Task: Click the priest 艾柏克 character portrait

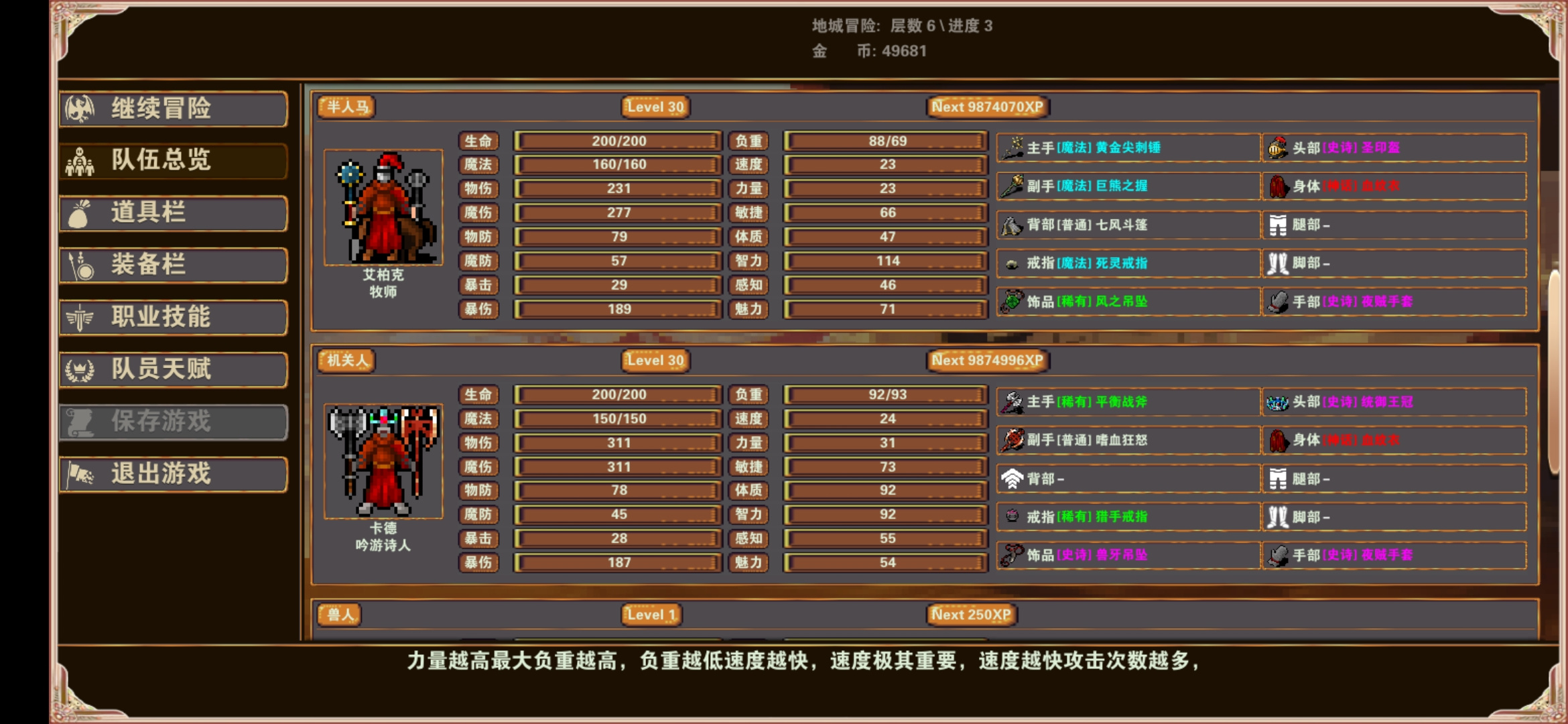Action: click(383, 207)
